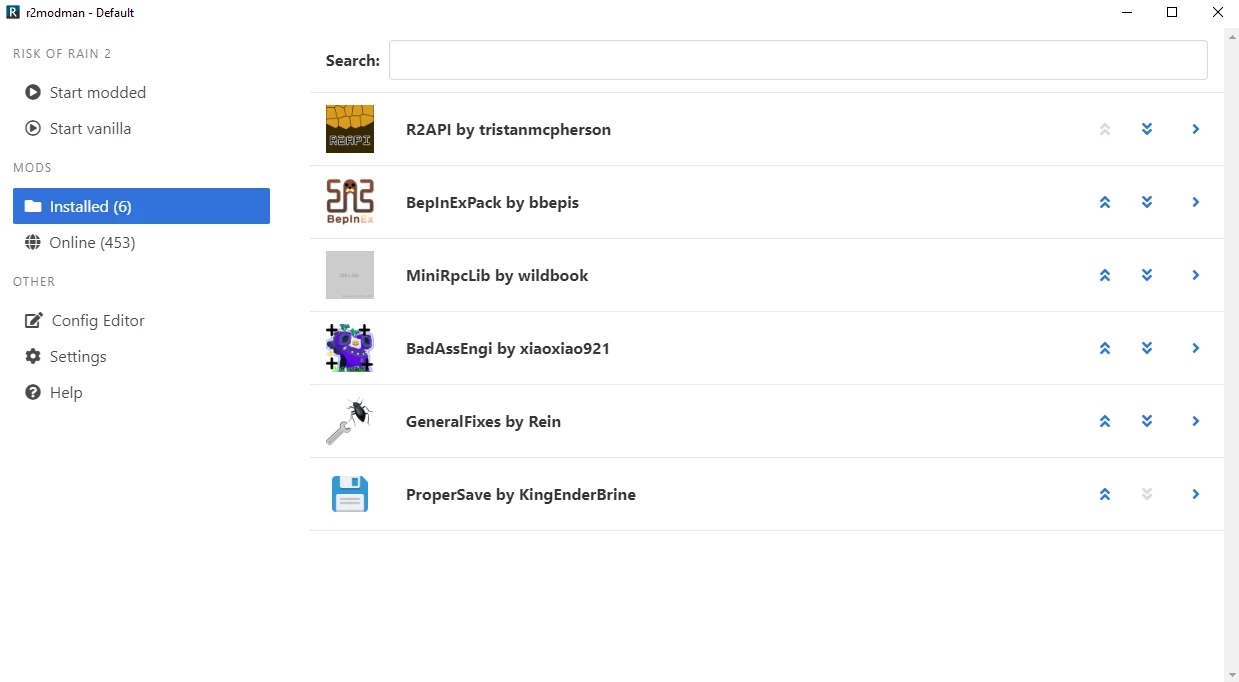Move R2API down in the list
Image resolution: width=1239 pixels, height=682 pixels.
pyautogui.click(x=1147, y=129)
